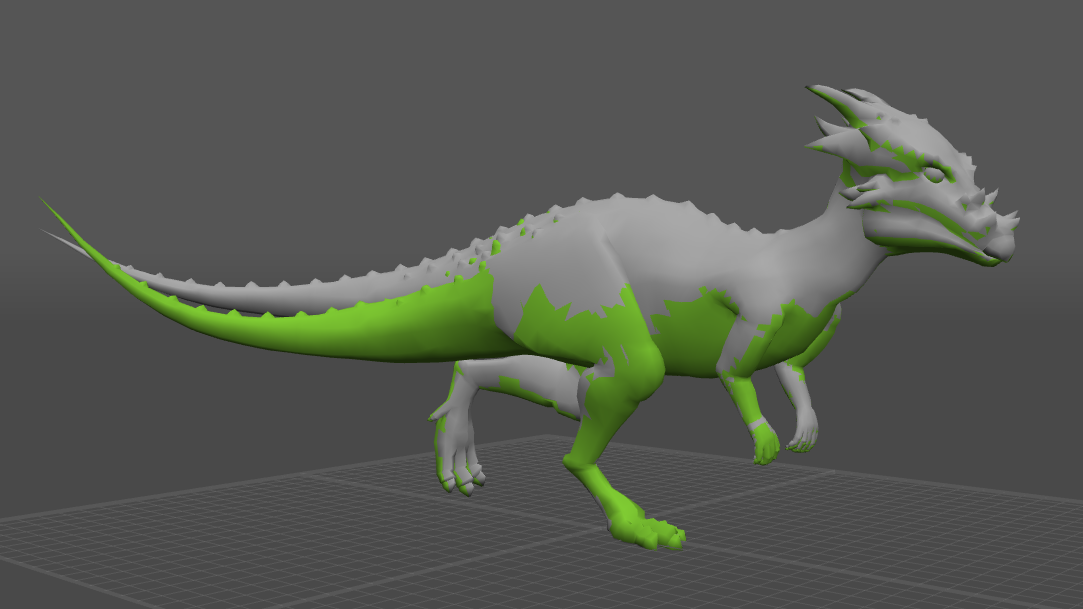
Task: Select the dragon's snout tip
Action: pos(999,247)
